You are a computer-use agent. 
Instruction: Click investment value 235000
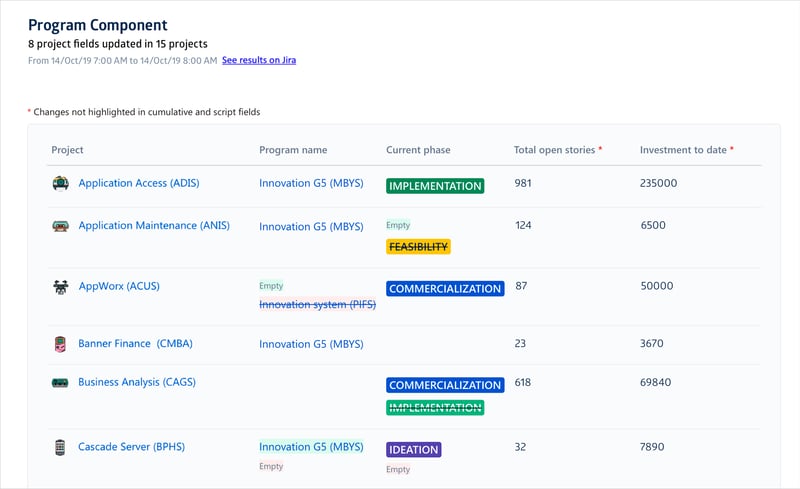[x=658, y=183]
